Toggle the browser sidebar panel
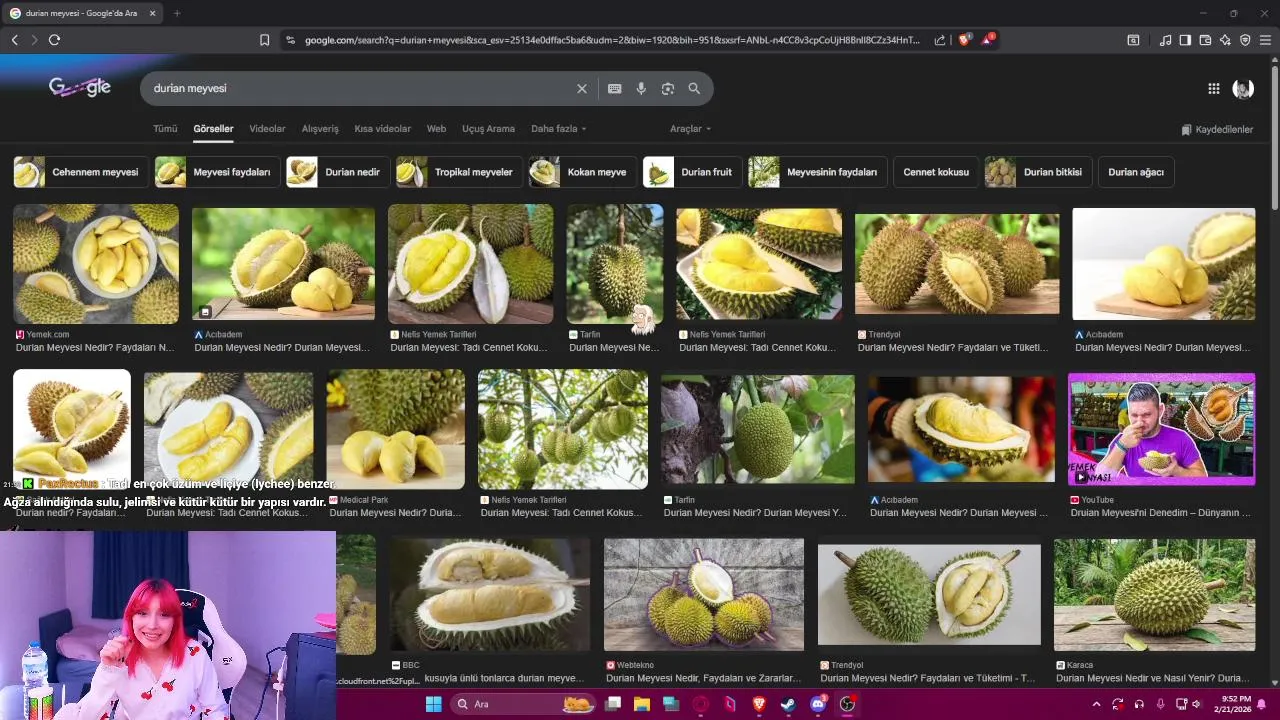 point(1185,40)
